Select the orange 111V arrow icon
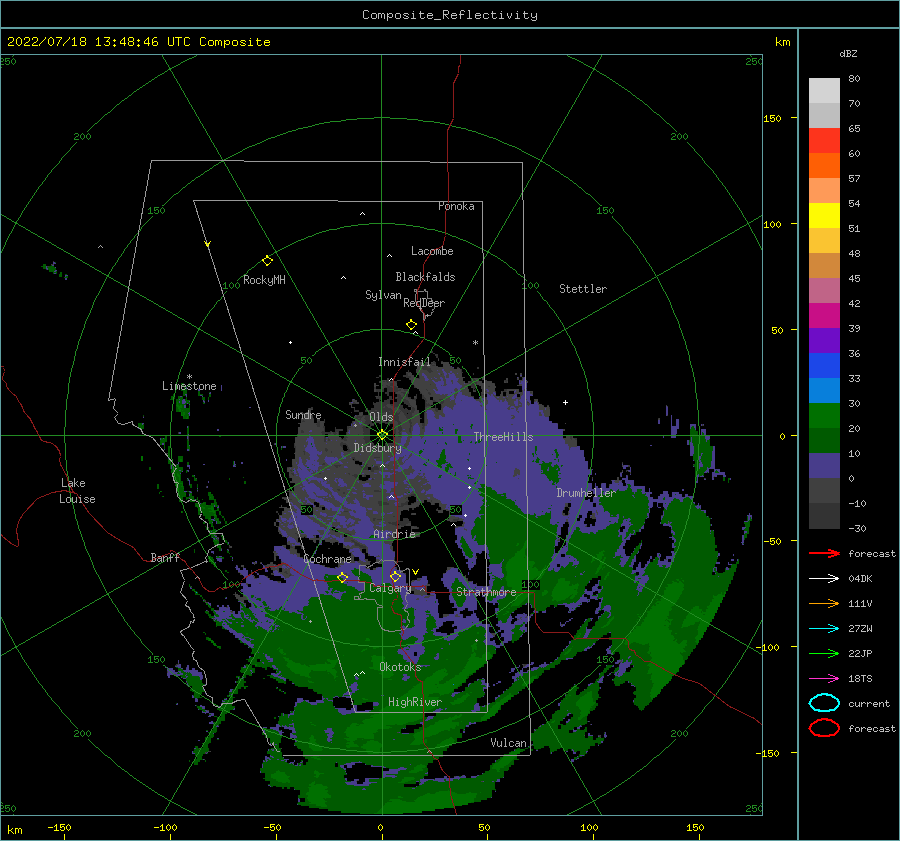Screen dimensions: 900x841 (x=824, y=603)
